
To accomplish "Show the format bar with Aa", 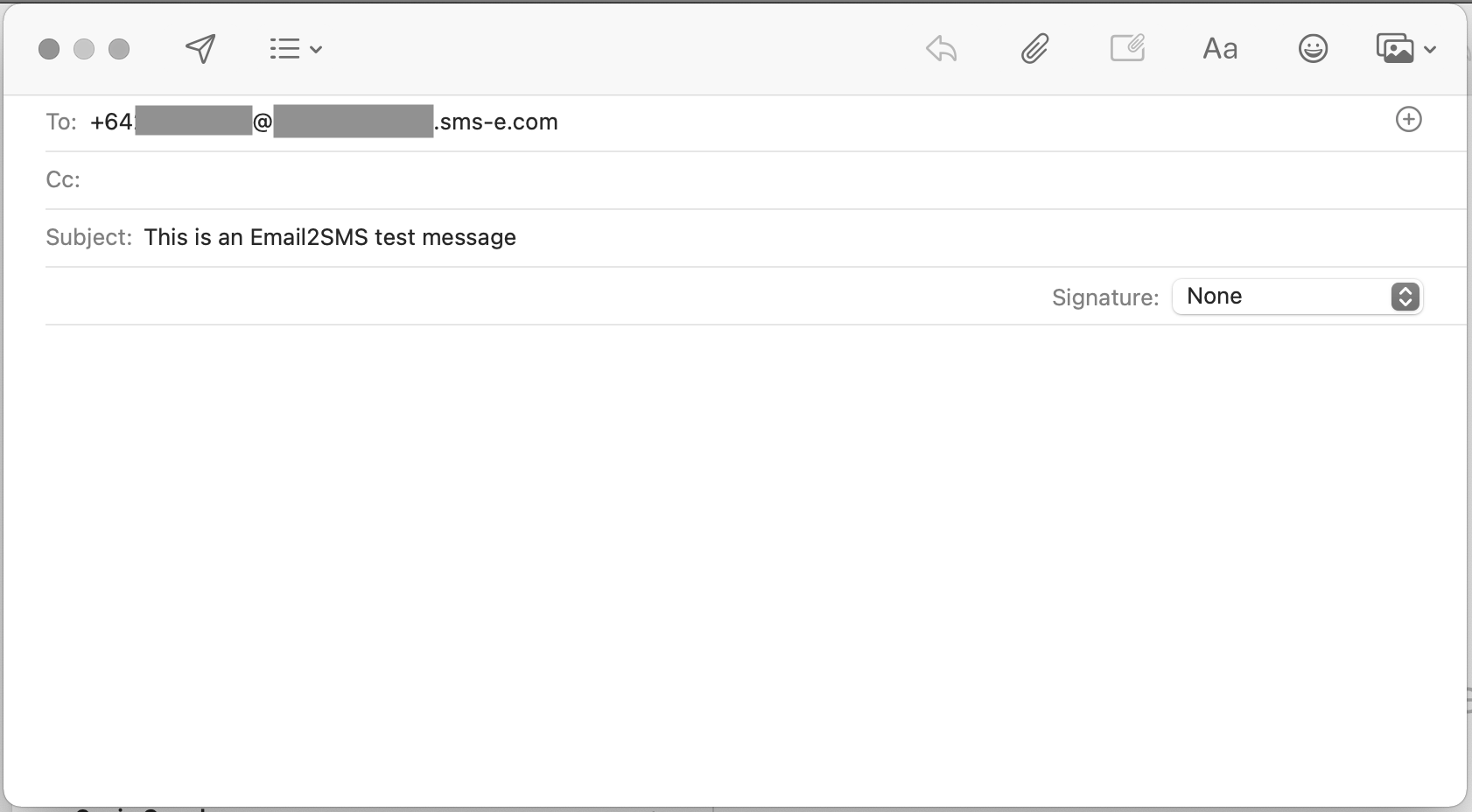I will tap(1220, 49).
